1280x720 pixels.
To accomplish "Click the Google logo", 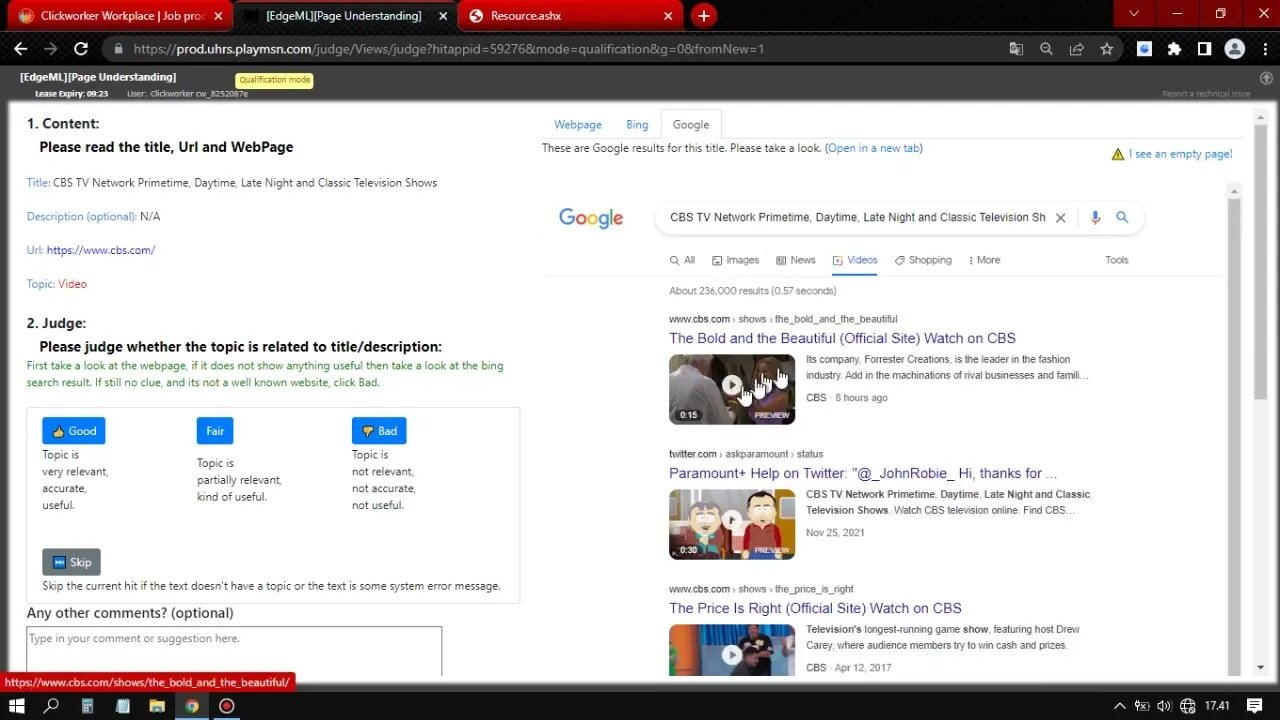I will pyautogui.click(x=591, y=218).
